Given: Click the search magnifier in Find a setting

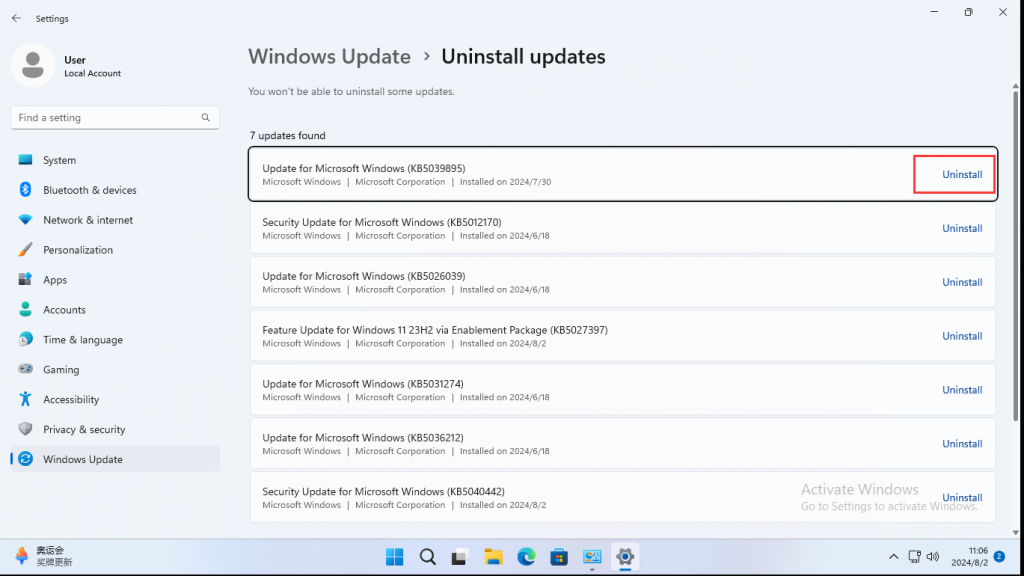Looking at the screenshot, I should pos(206,118).
